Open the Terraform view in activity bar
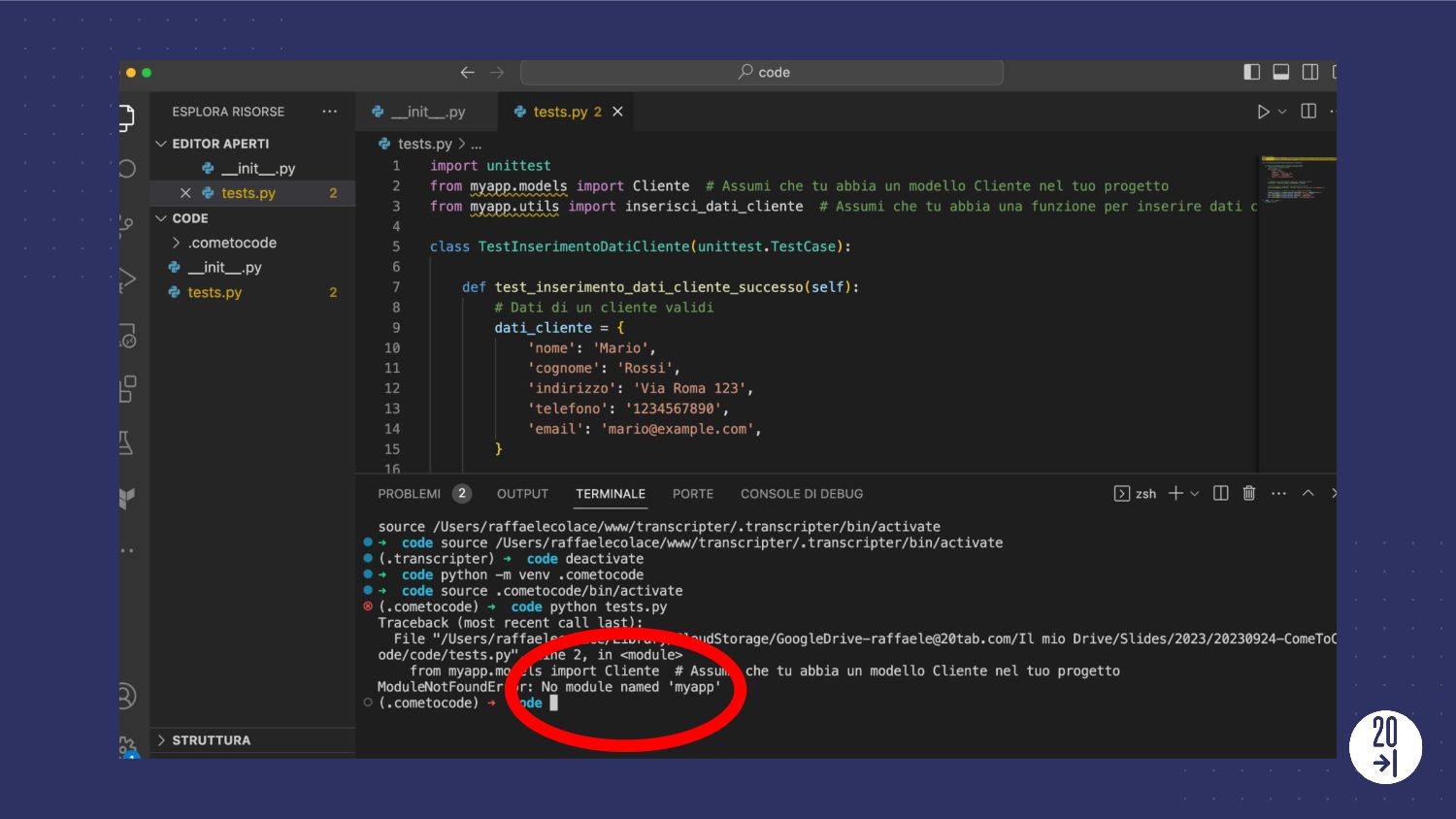 127,498
